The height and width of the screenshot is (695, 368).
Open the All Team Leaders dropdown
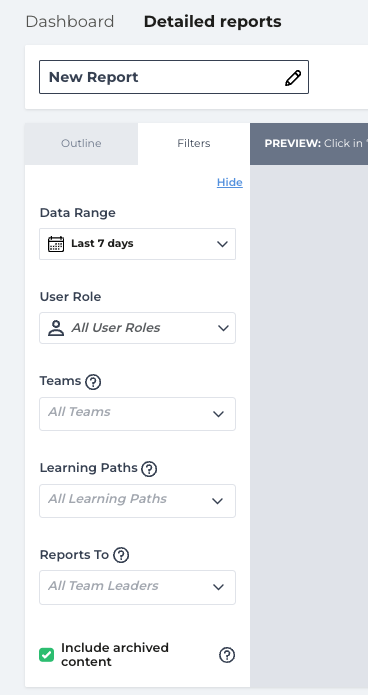click(x=137, y=587)
